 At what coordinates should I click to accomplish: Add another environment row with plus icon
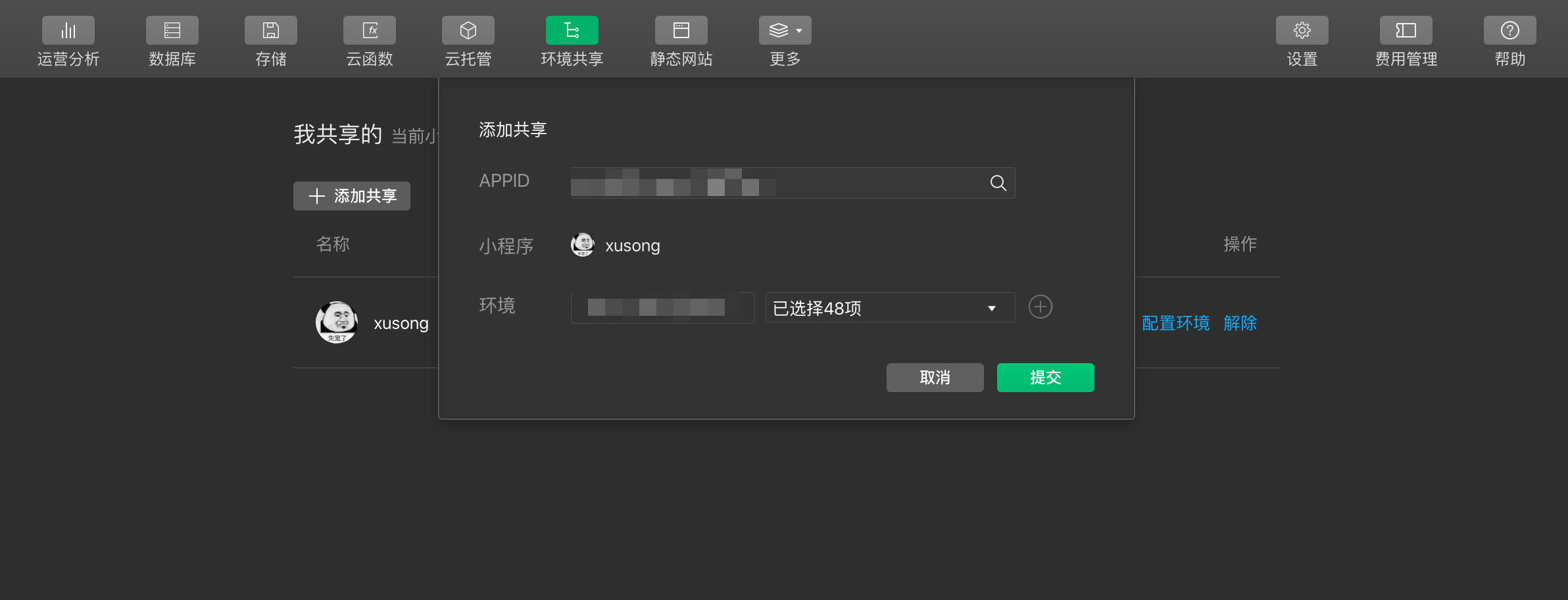point(1041,307)
